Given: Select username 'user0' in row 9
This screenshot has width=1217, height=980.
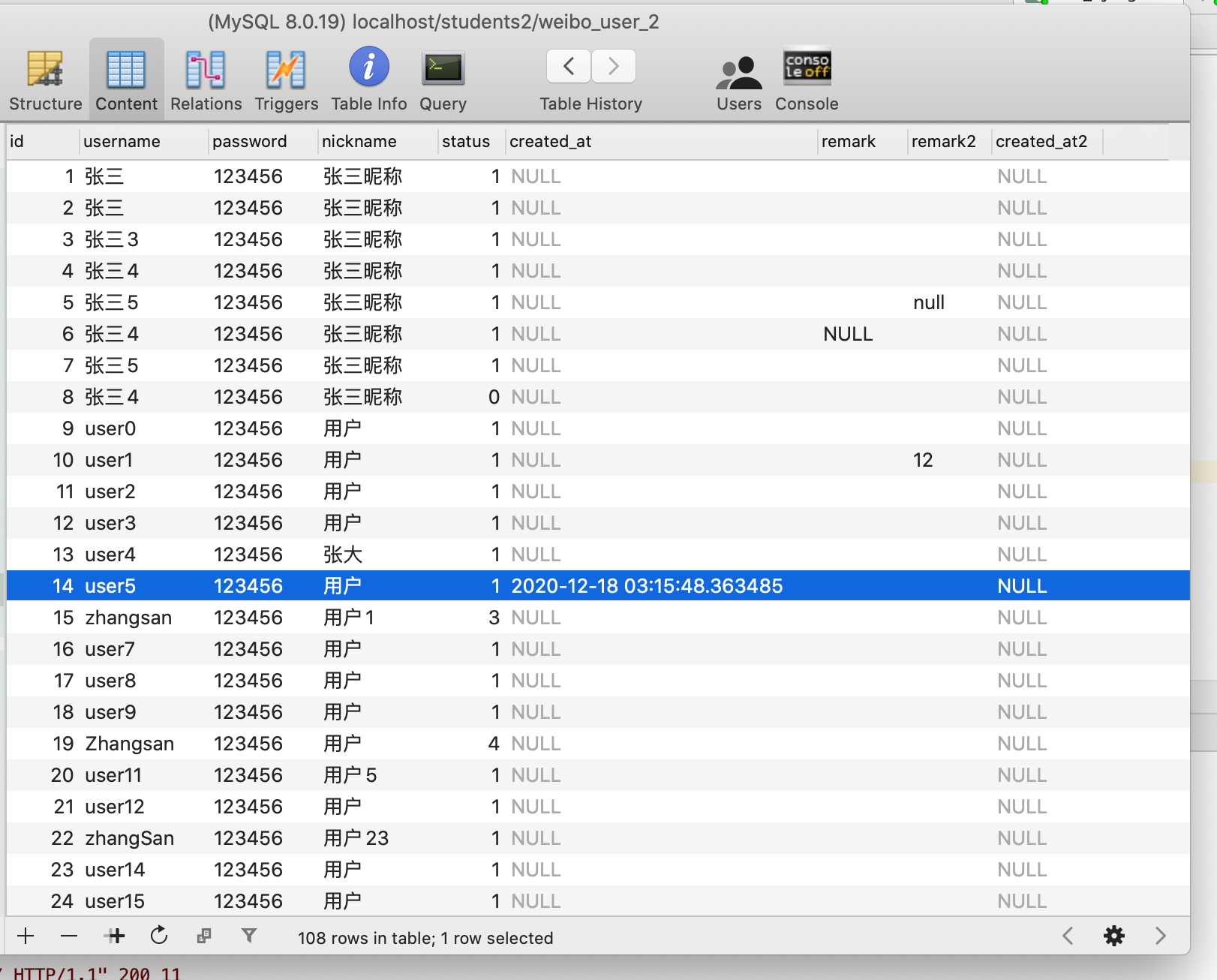Looking at the screenshot, I should coord(110,428).
